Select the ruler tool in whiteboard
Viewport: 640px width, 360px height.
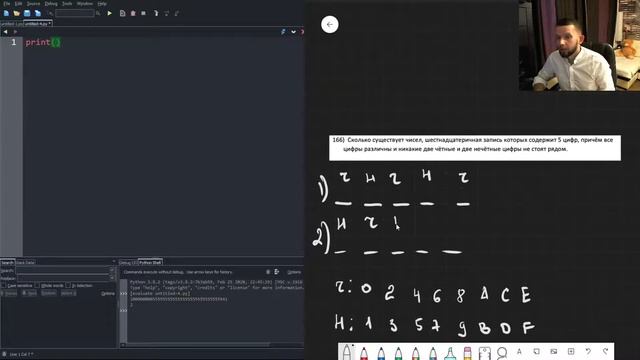pyautogui.click(x=484, y=353)
